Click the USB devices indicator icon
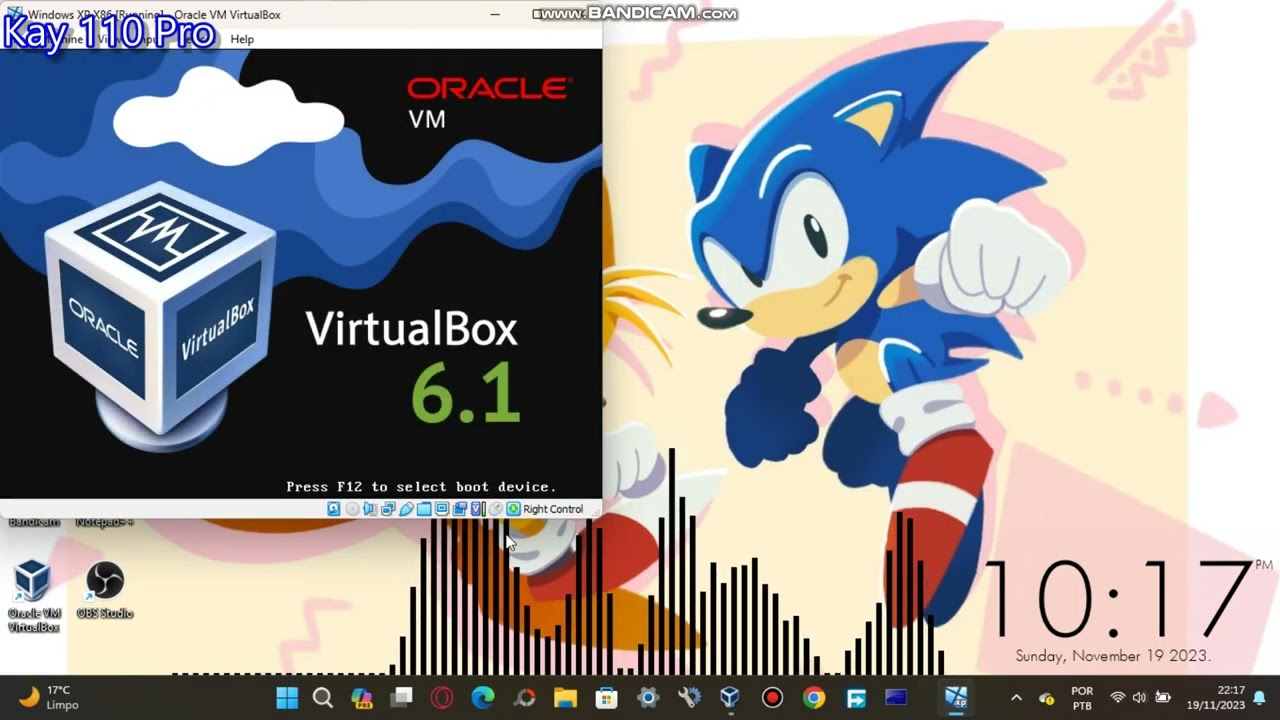1280x720 pixels. pyautogui.click(x=406, y=509)
